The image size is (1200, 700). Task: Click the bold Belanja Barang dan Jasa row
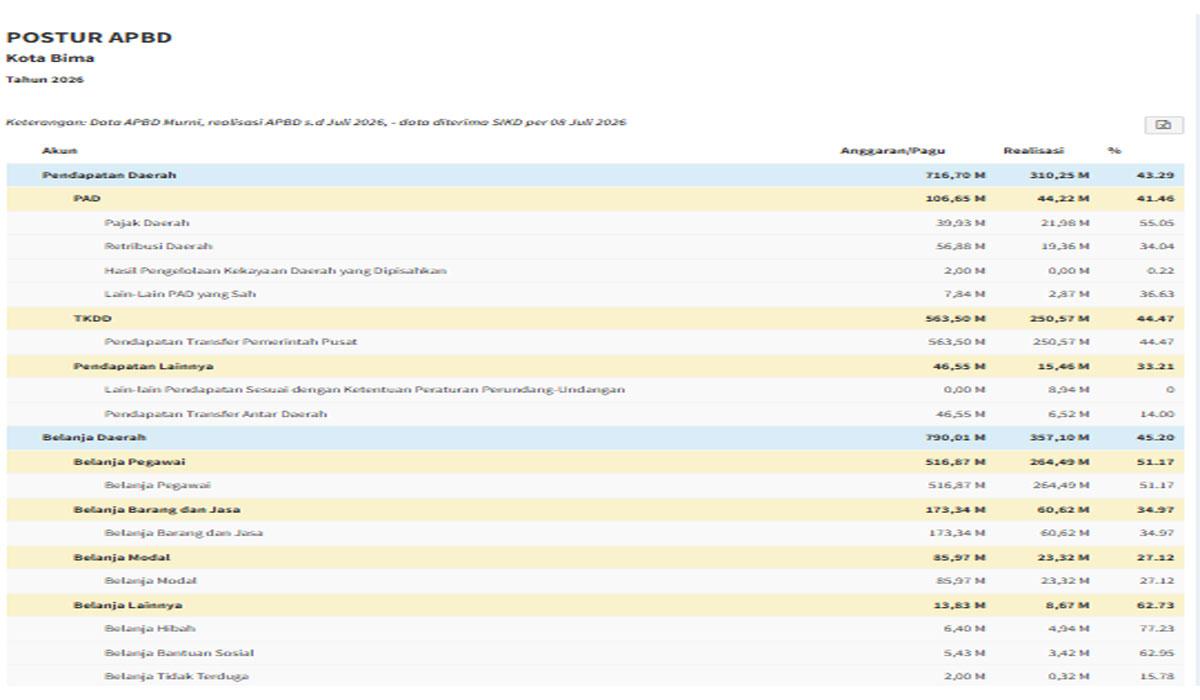point(596,509)
